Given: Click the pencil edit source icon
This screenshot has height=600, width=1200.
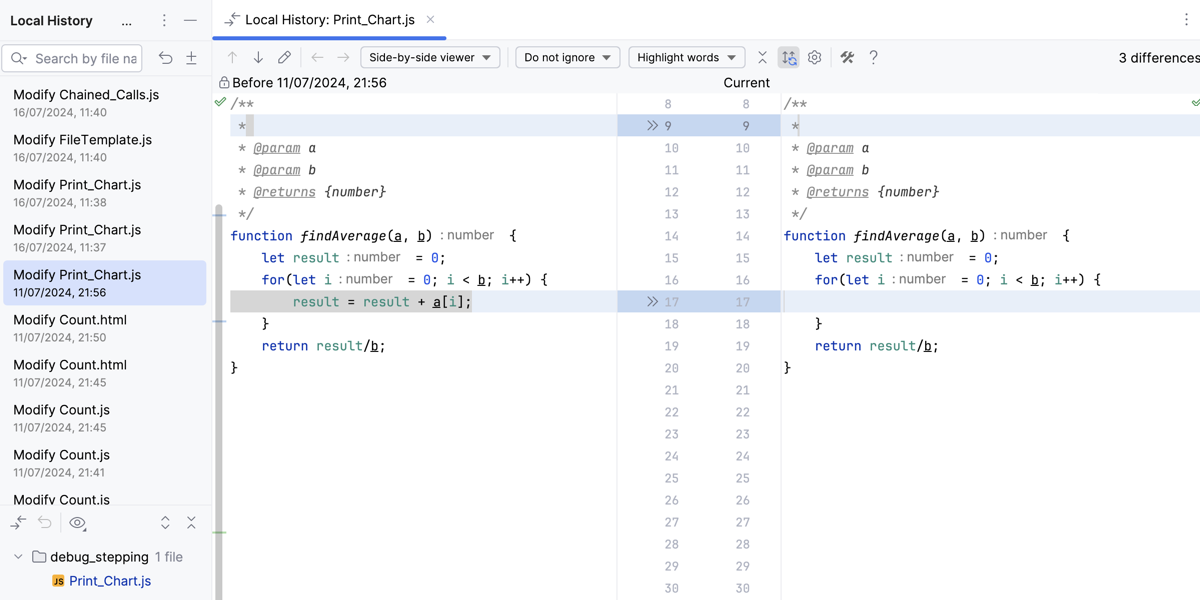Looking at the screenshot, I should pos(285,58).
